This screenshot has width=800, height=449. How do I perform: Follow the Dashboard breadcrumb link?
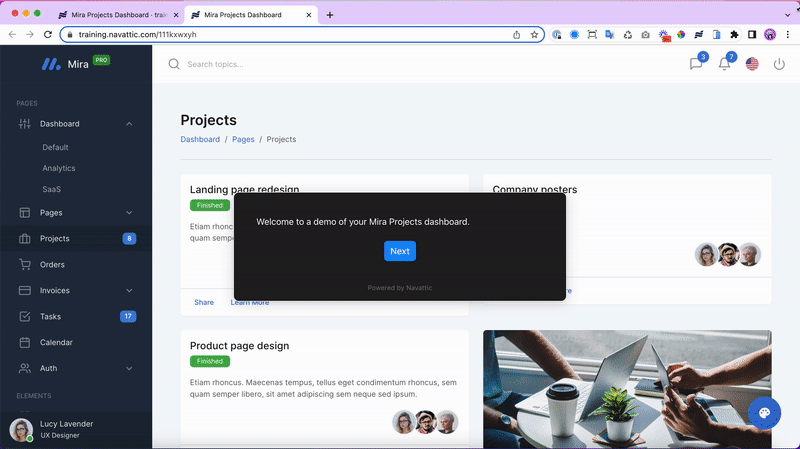click(200, 139)
